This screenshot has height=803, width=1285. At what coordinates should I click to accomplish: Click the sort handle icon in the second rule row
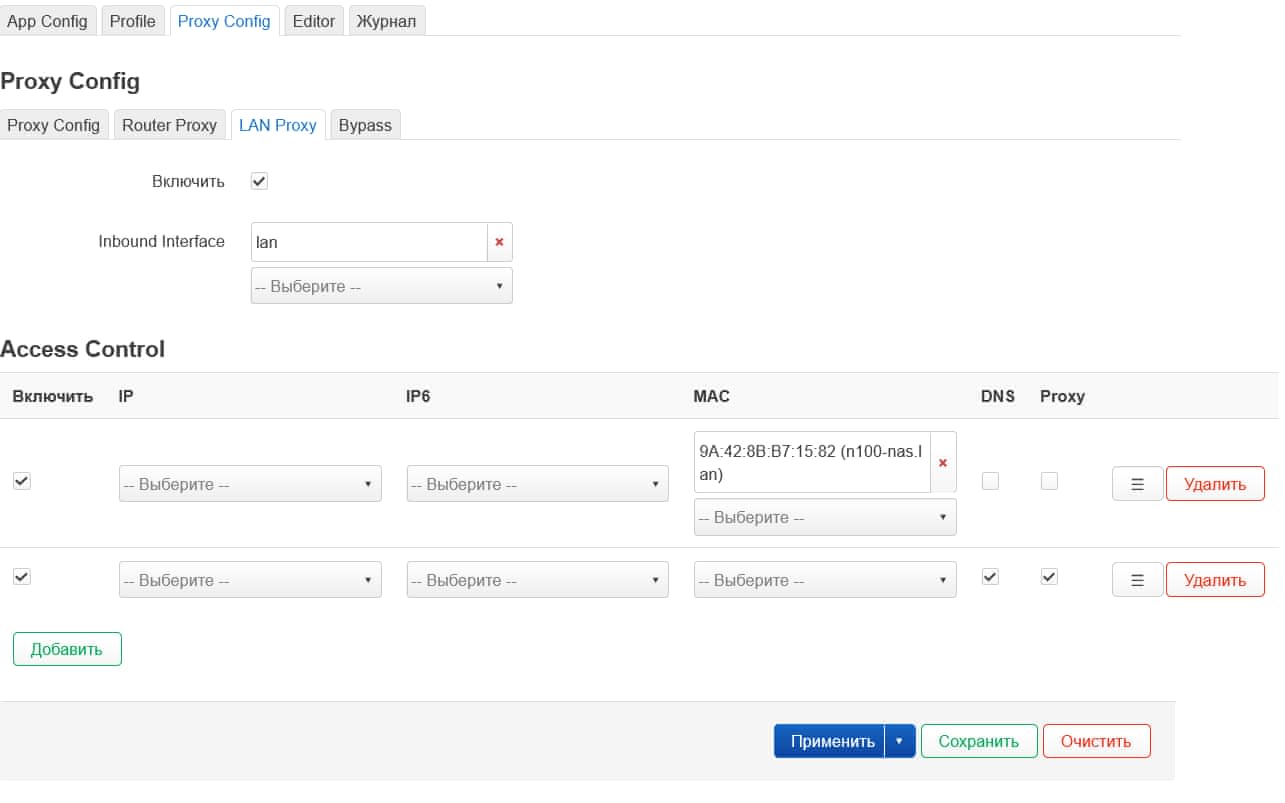point(1136,579)
